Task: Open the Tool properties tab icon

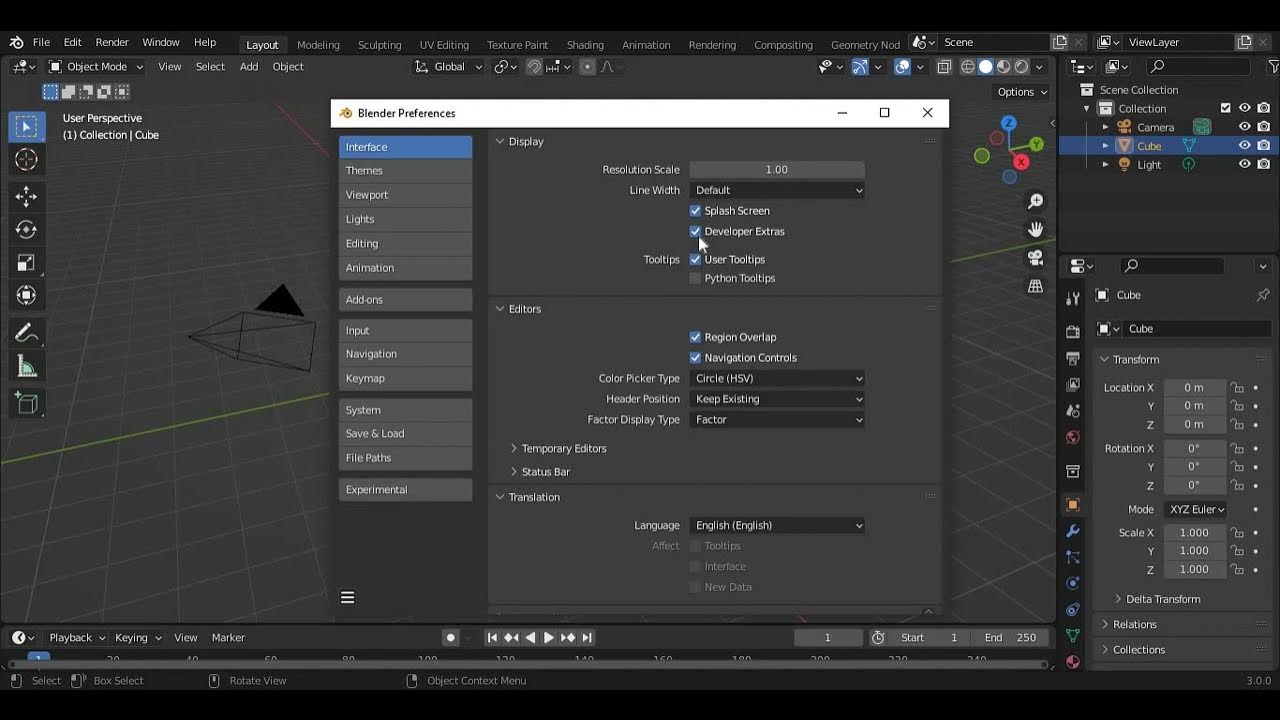Action: [x=1073, y=298]
